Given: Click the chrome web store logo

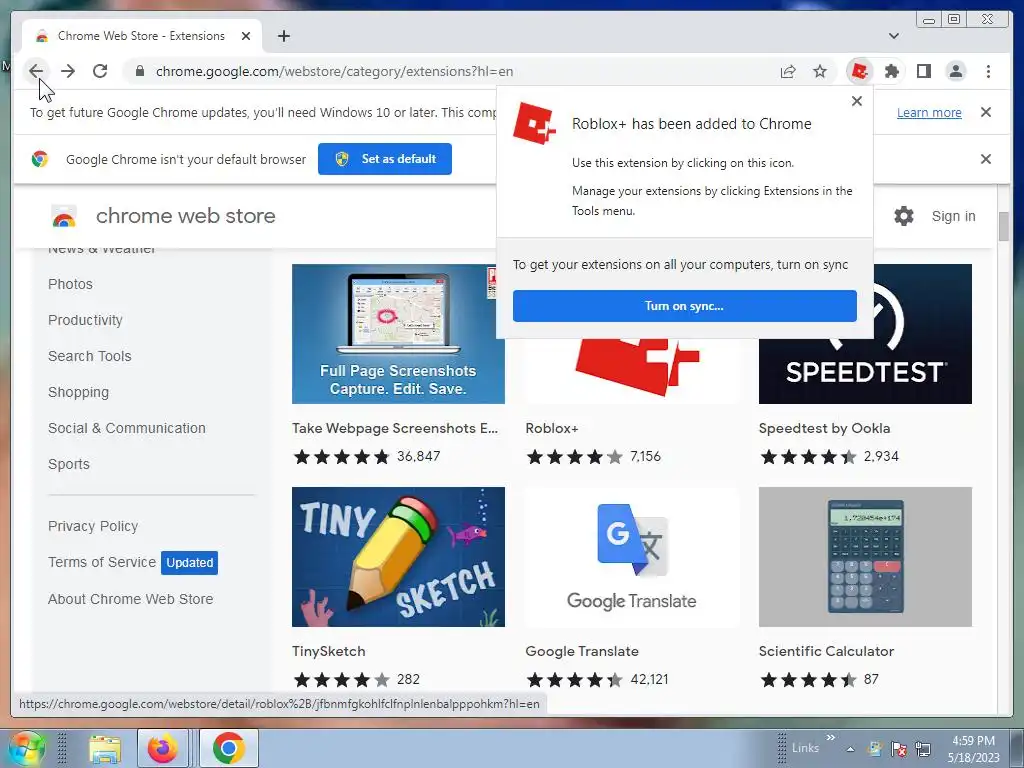Looking at the screenshot, I should (163, 216).
